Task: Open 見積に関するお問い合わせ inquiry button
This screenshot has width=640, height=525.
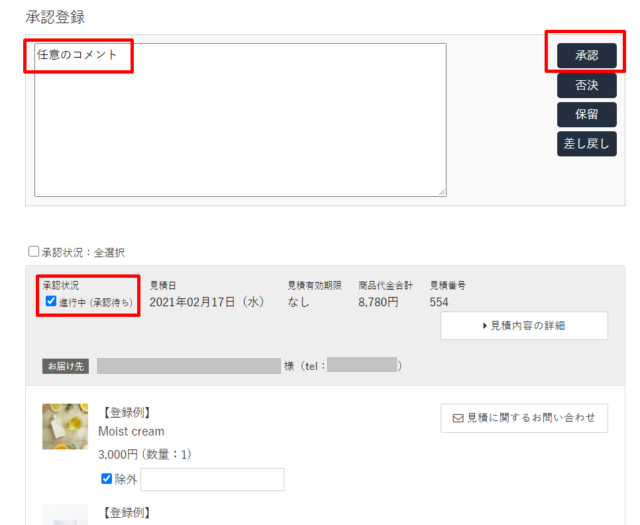Action: [524, 418]
